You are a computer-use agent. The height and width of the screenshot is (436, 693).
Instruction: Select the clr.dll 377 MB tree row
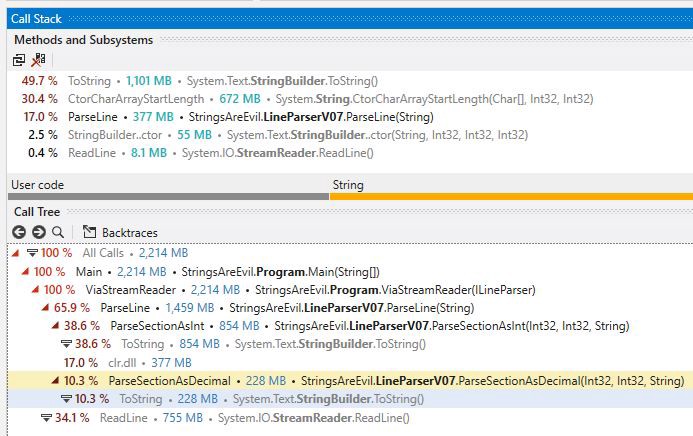pyautogui.click(x=140, y=362)
